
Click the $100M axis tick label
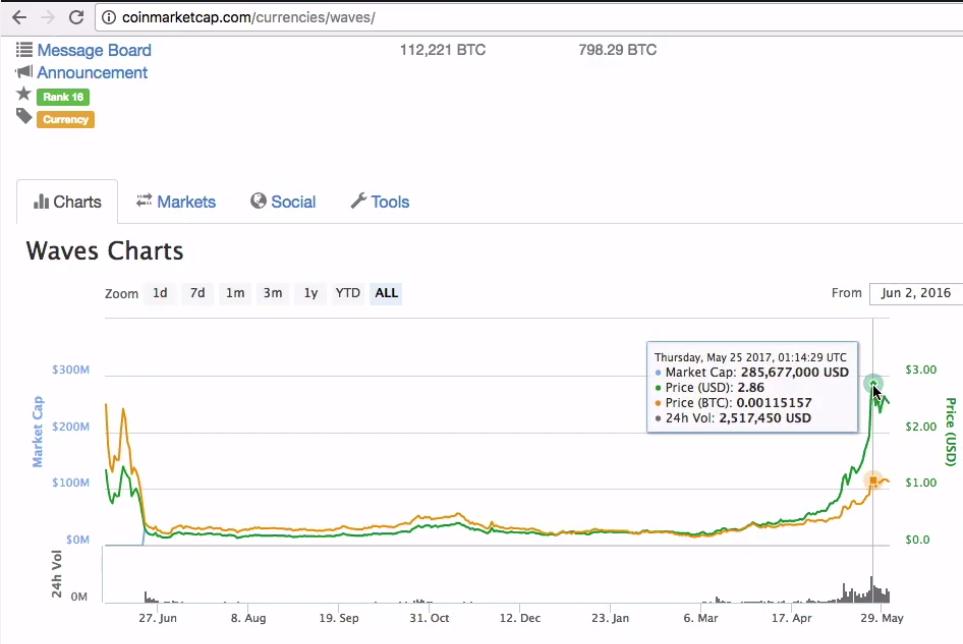71,483
